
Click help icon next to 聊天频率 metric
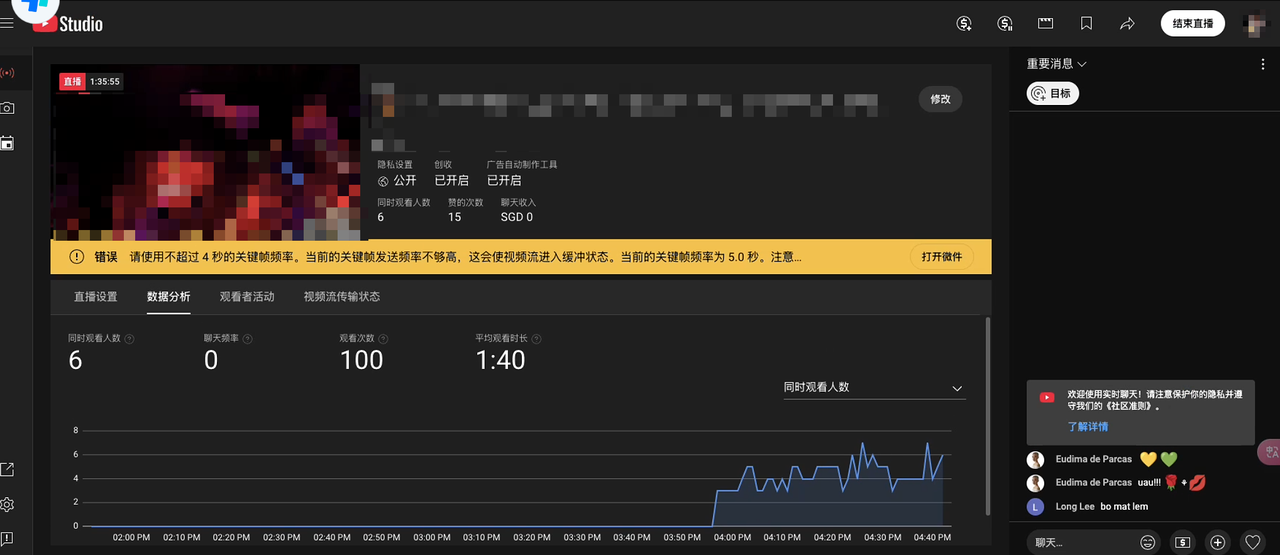246,339
